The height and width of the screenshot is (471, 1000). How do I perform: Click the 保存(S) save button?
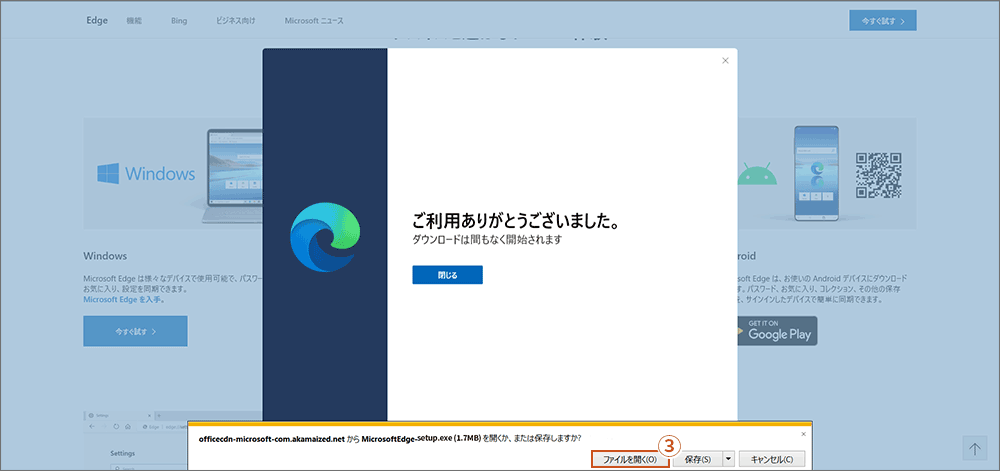tap(698, 459)
